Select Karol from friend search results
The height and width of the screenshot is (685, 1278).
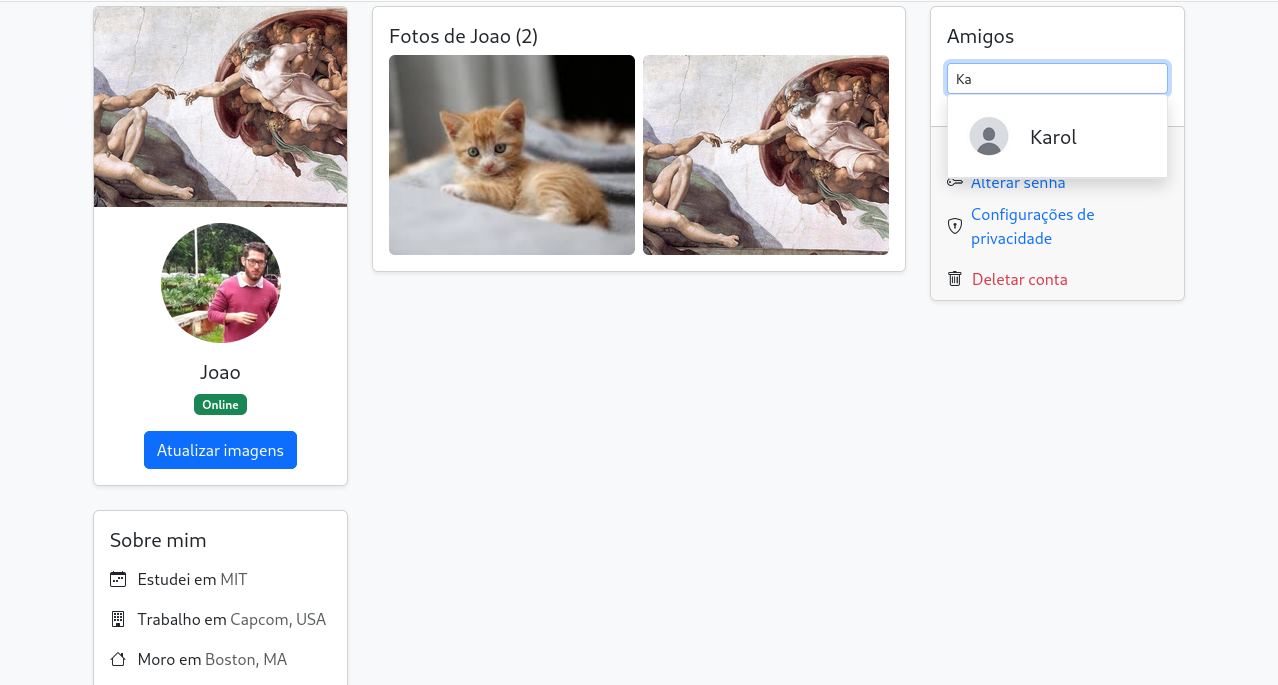(x=1057, y=137)
